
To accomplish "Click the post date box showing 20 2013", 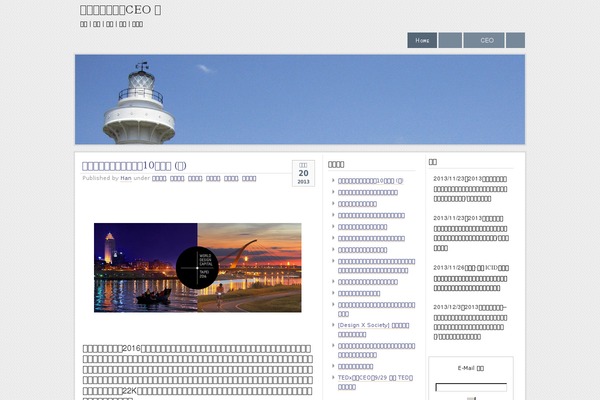I will (x=303, y=173).
